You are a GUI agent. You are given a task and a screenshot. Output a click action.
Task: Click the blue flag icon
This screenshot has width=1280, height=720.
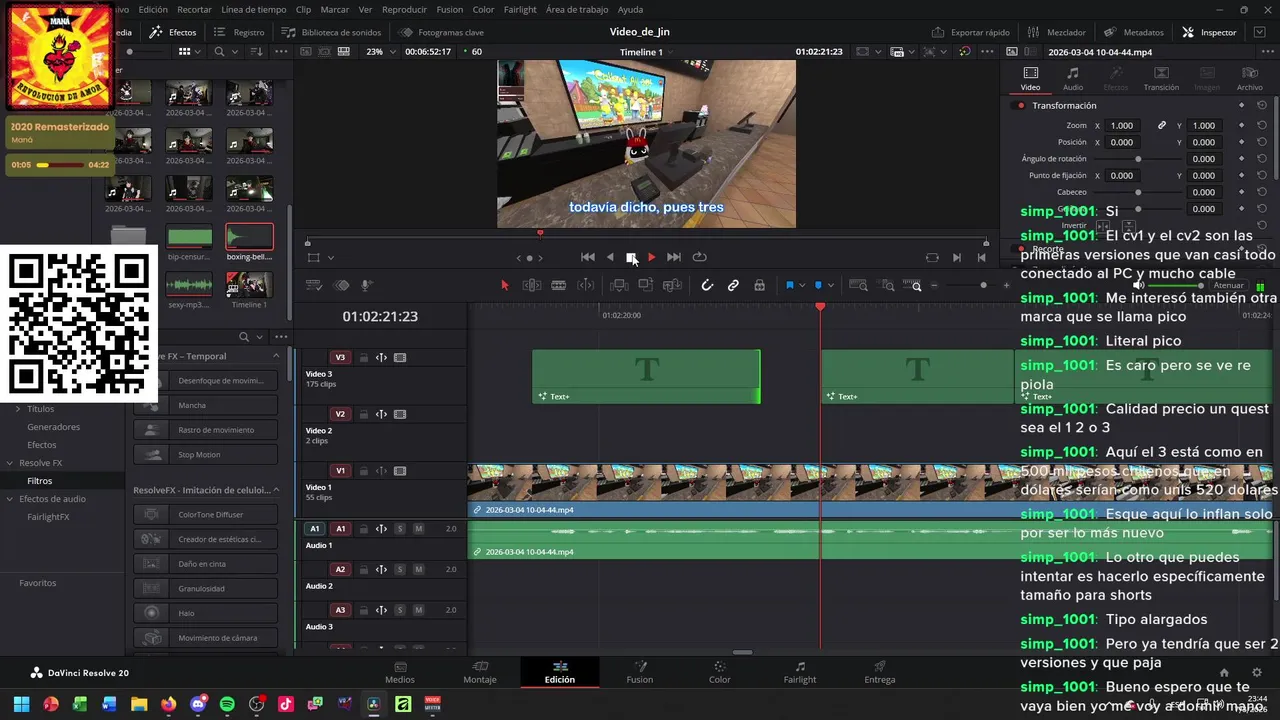click(789, 286)
